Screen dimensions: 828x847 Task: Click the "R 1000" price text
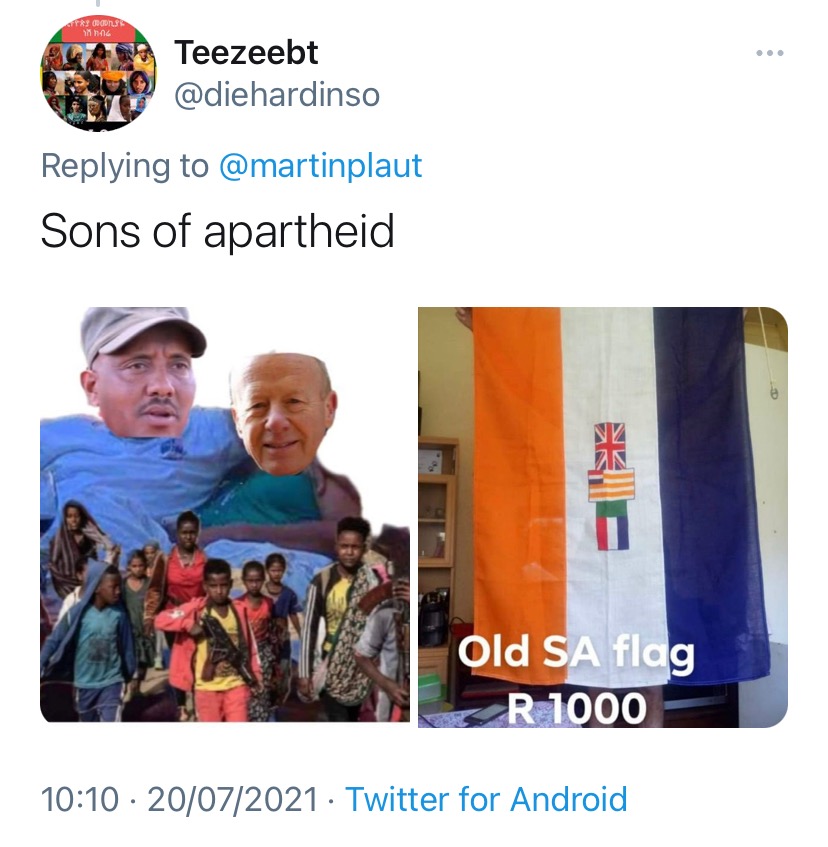576,708
